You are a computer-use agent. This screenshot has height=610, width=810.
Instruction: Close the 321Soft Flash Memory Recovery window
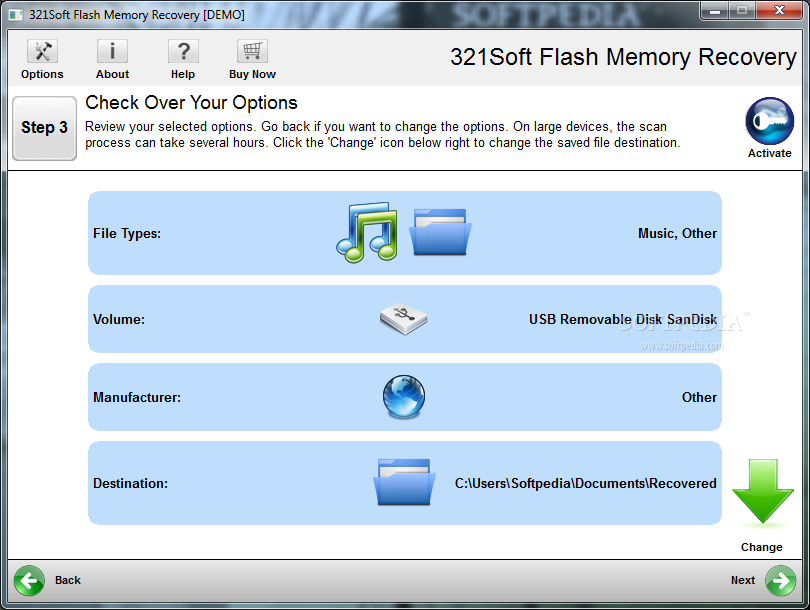coord(780,11)
